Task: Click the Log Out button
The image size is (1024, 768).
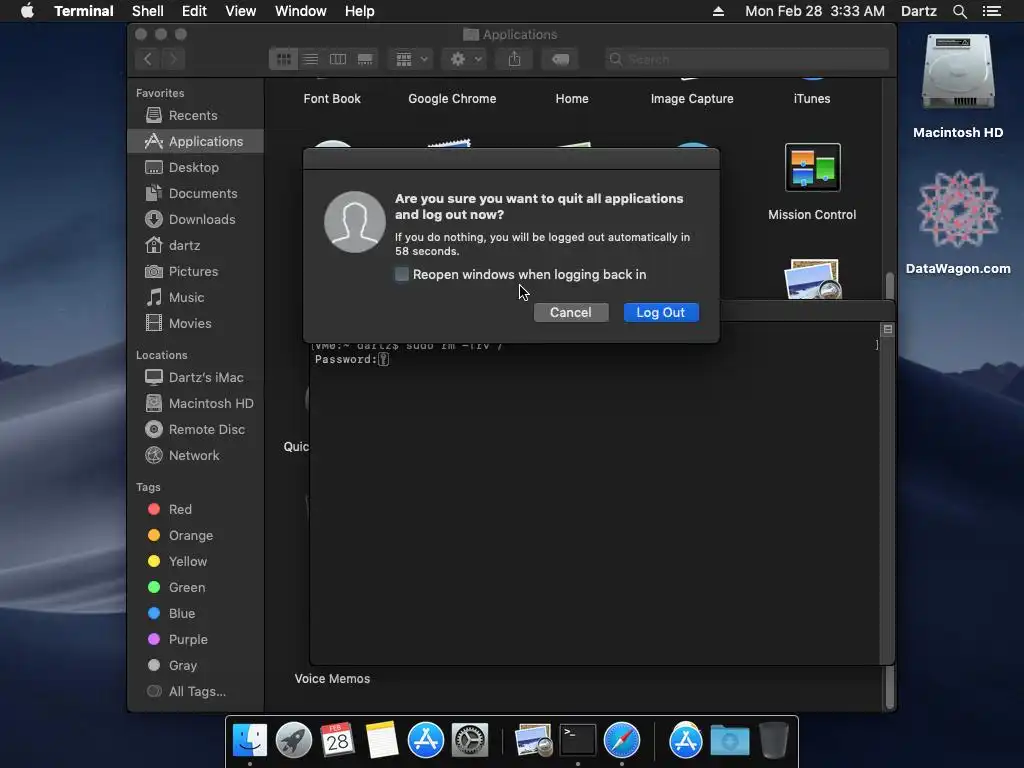Action: (661, 312)
